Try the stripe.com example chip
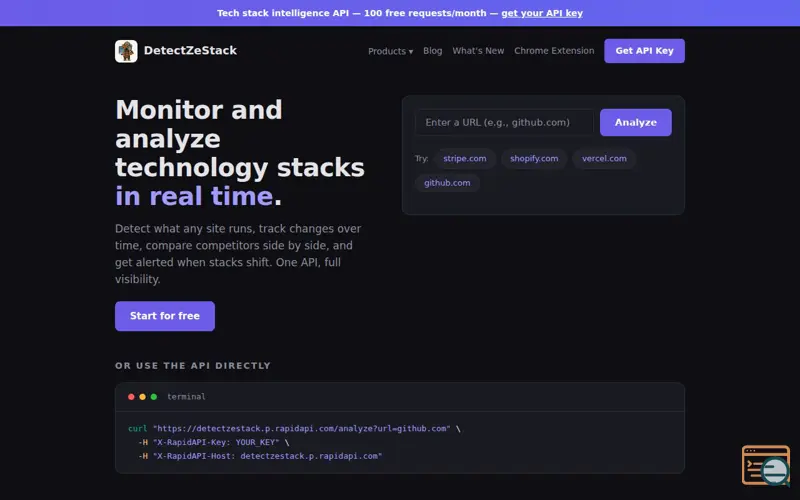Image resolution: width=800 pixels, height=500 pixels. click(465, 159)
